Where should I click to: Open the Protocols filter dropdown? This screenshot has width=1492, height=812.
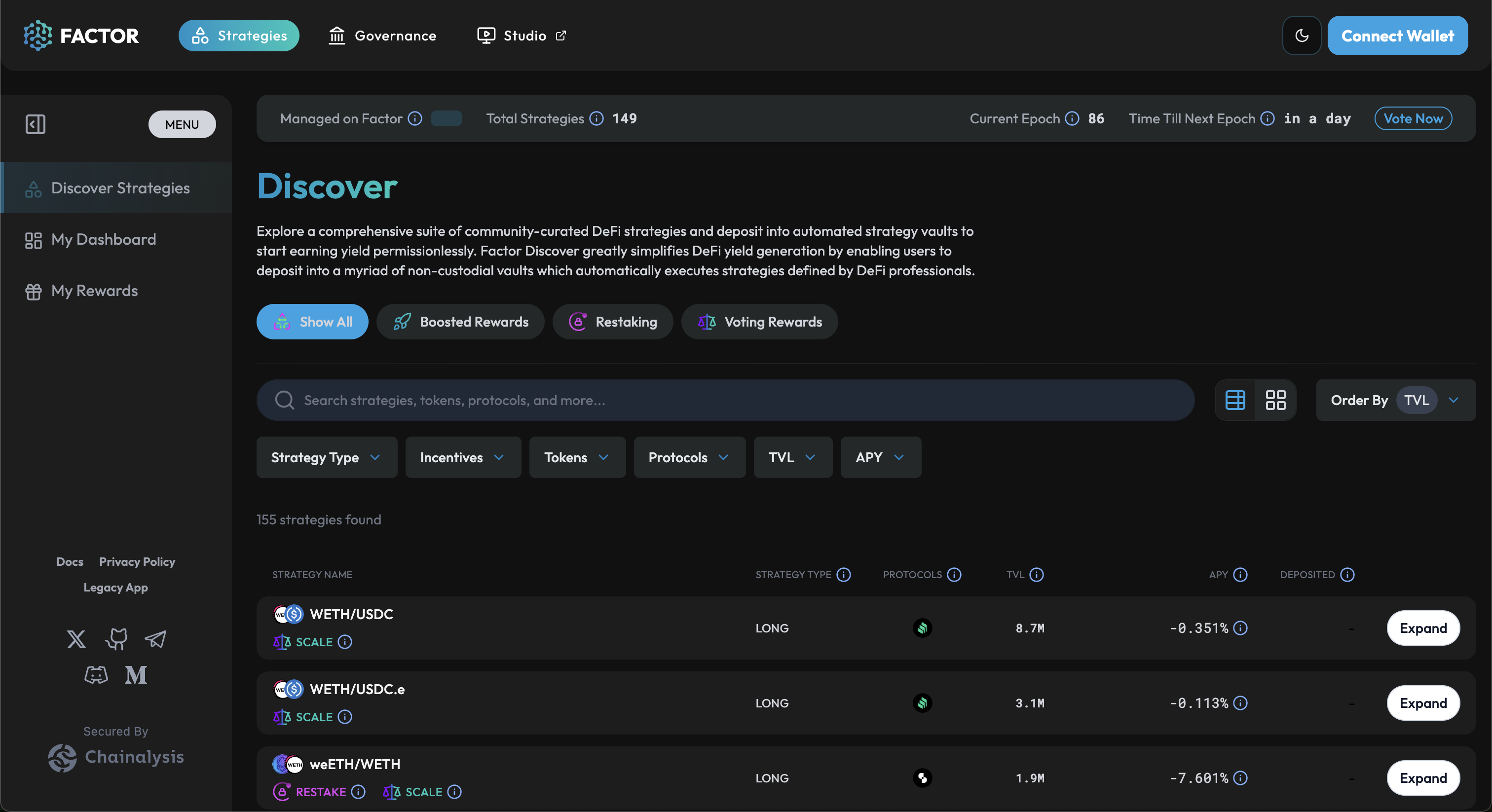point(689,457)
